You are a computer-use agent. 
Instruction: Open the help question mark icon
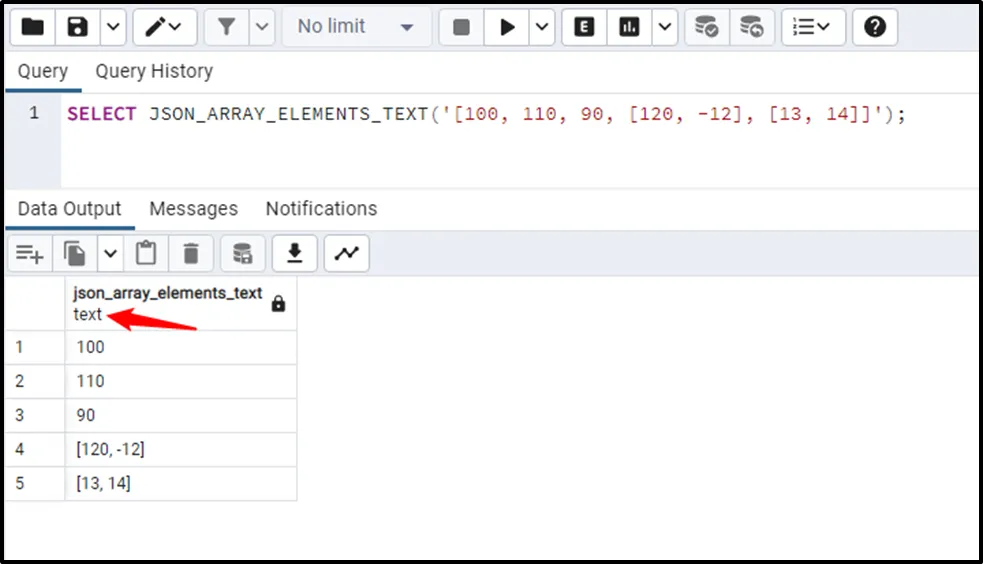875,27
